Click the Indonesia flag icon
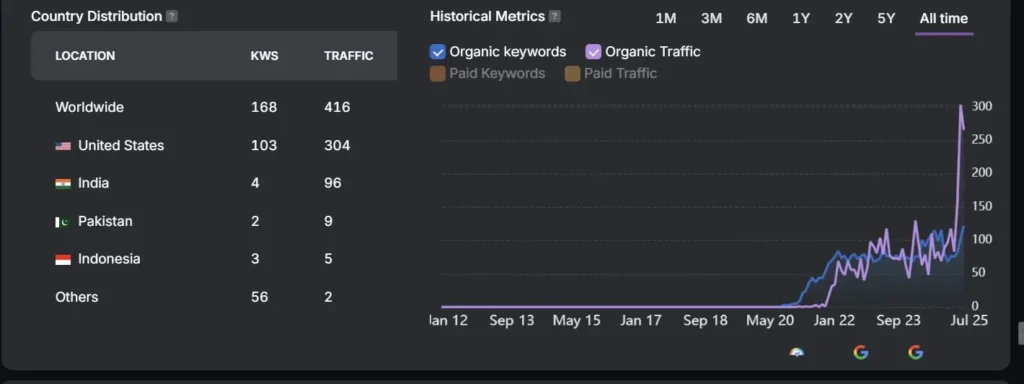Viewport: 1024px width, 384px height. point(63,260)
